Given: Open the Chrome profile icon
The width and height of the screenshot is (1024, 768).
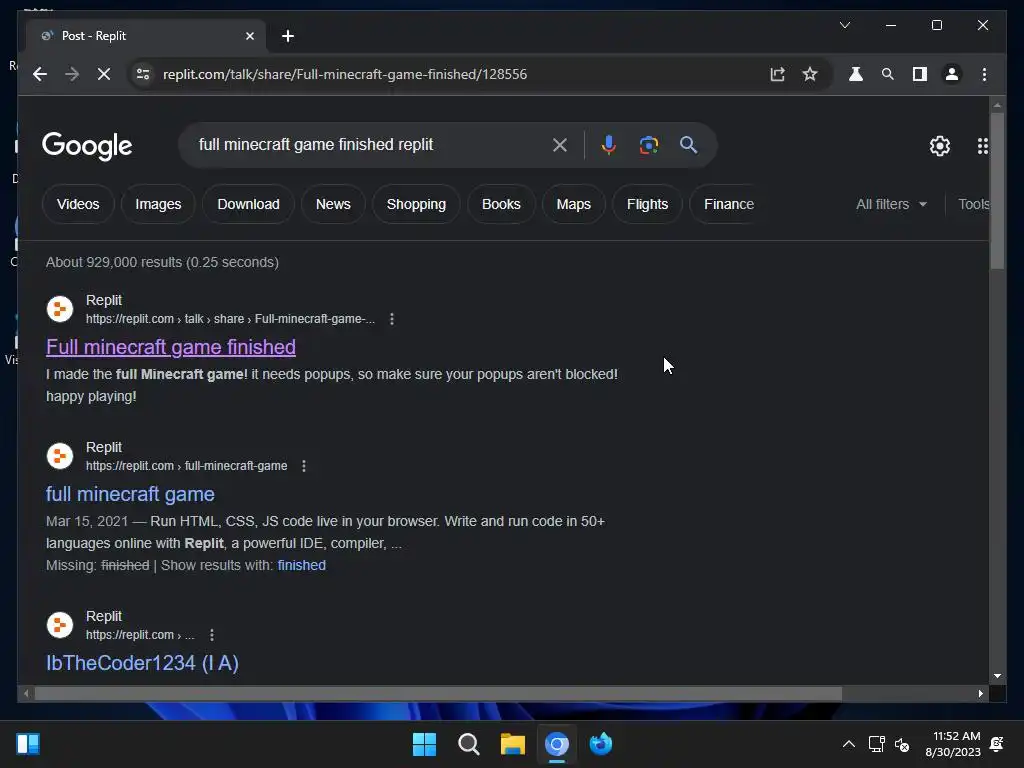Looking at the screenshot, I should (952, 74).
